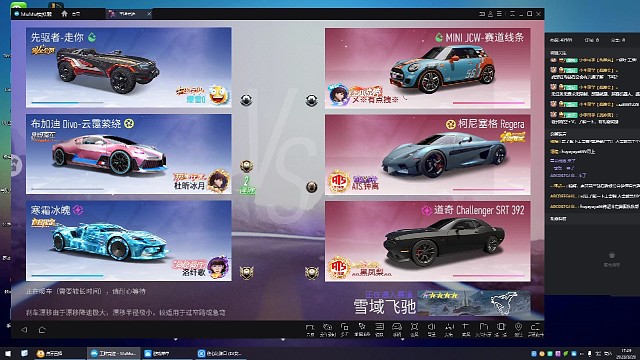Image resolution: width=640 pixels, height=360 pixels.
Task: Click the rank badge beside Challenger SRT card
Action: click(x=312, y=272)
